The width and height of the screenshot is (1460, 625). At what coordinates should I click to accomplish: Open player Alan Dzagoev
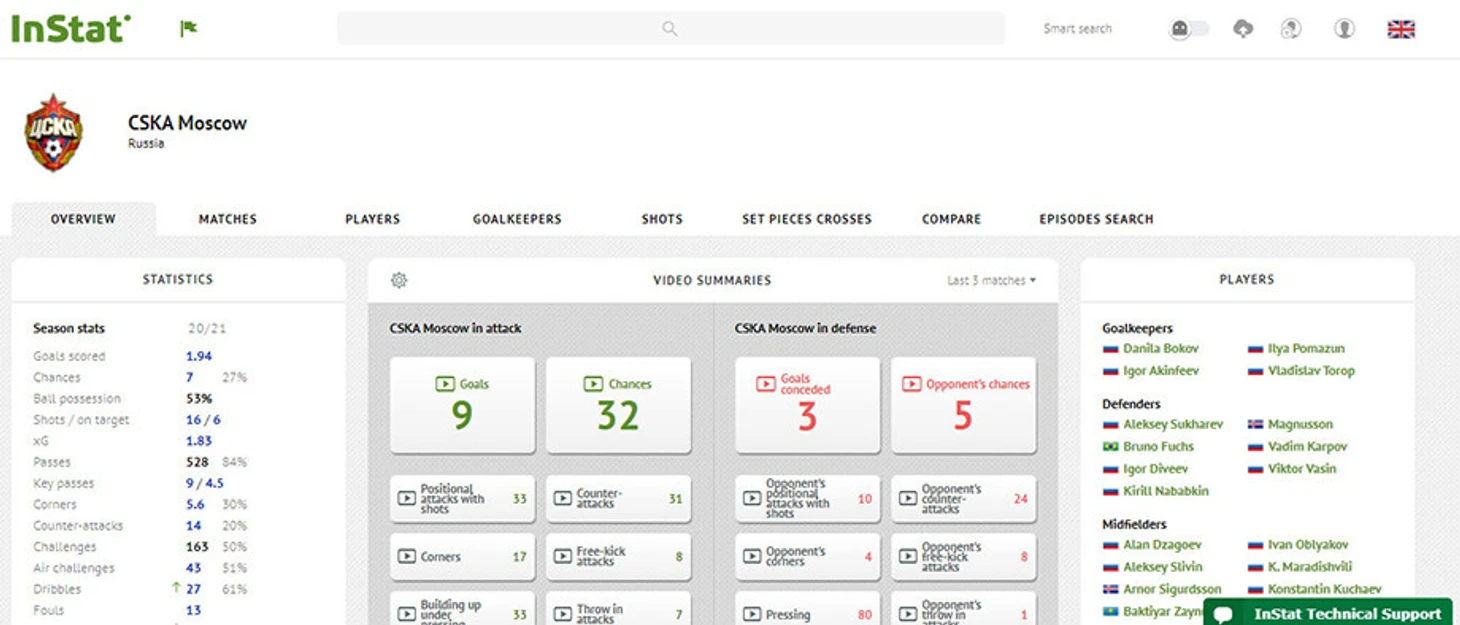[x=1162, y=545]
